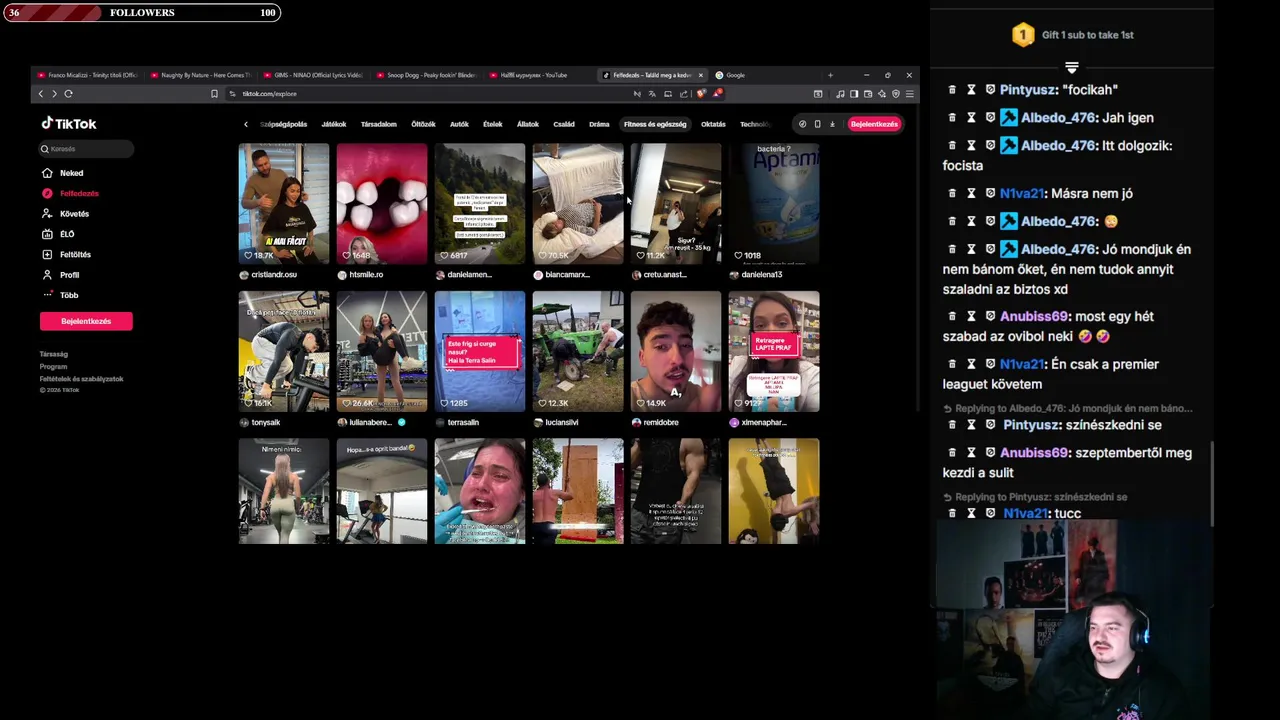
Task: Select the Dráma category tab
Action: pyautogui.click(x=599, y=124)
